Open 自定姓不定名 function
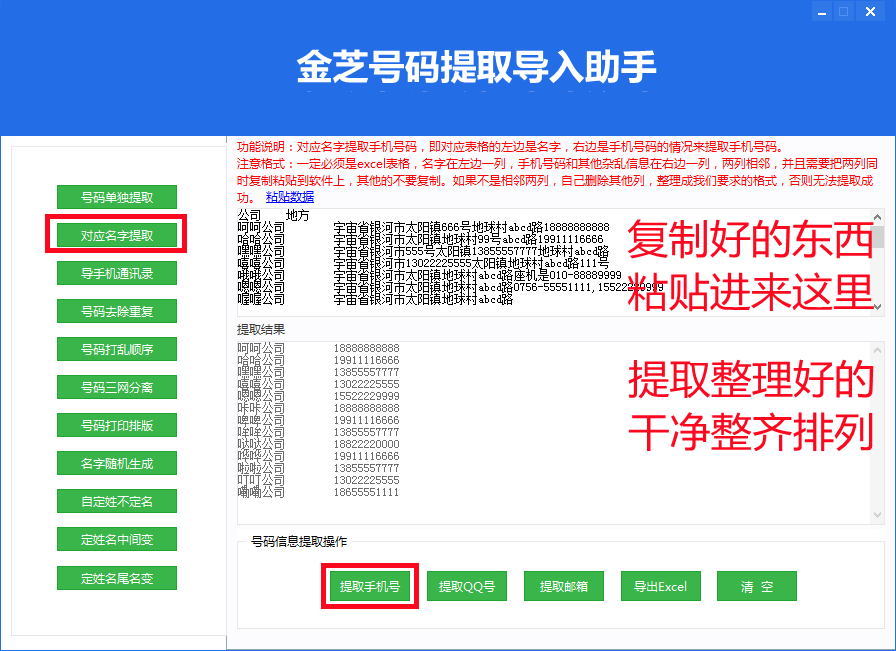896x651 pixels. (x=117, y=501)
